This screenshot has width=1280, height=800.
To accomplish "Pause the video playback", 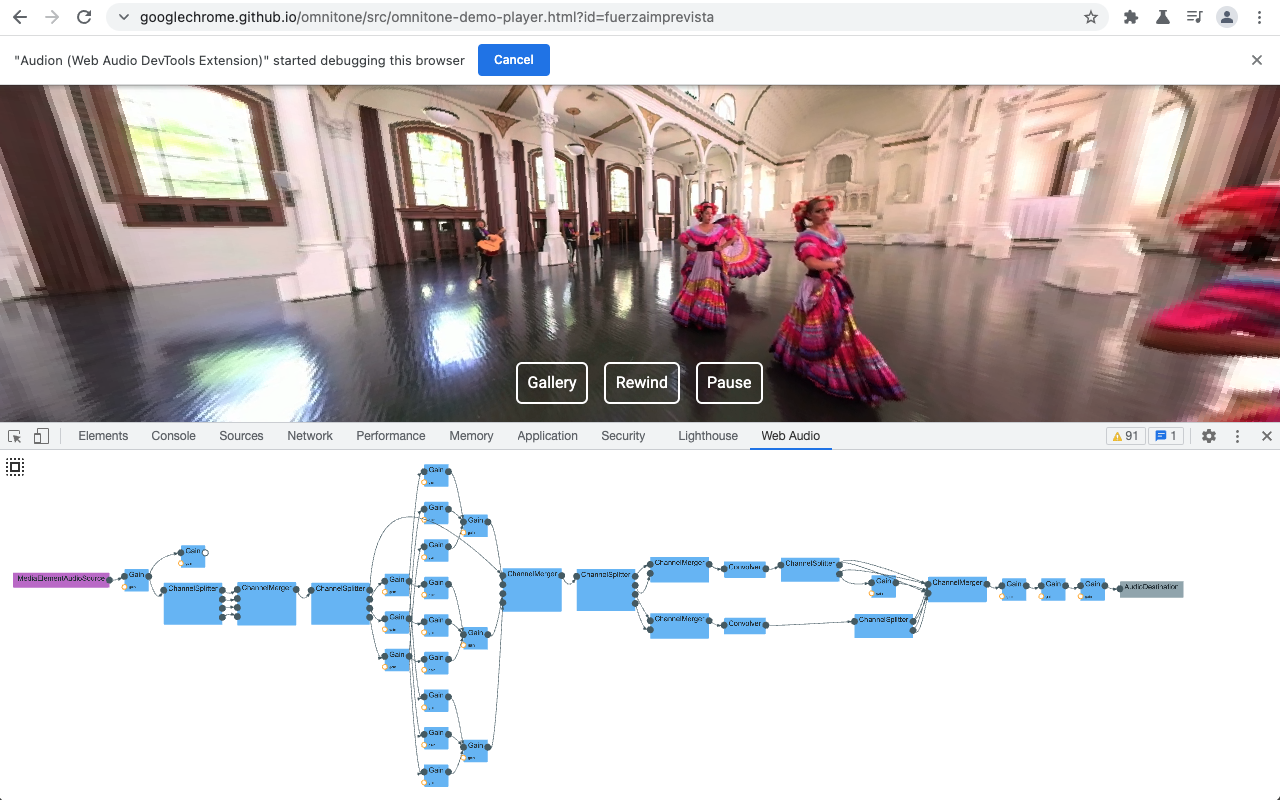I will pyautogui.click(x=729, y=383).
